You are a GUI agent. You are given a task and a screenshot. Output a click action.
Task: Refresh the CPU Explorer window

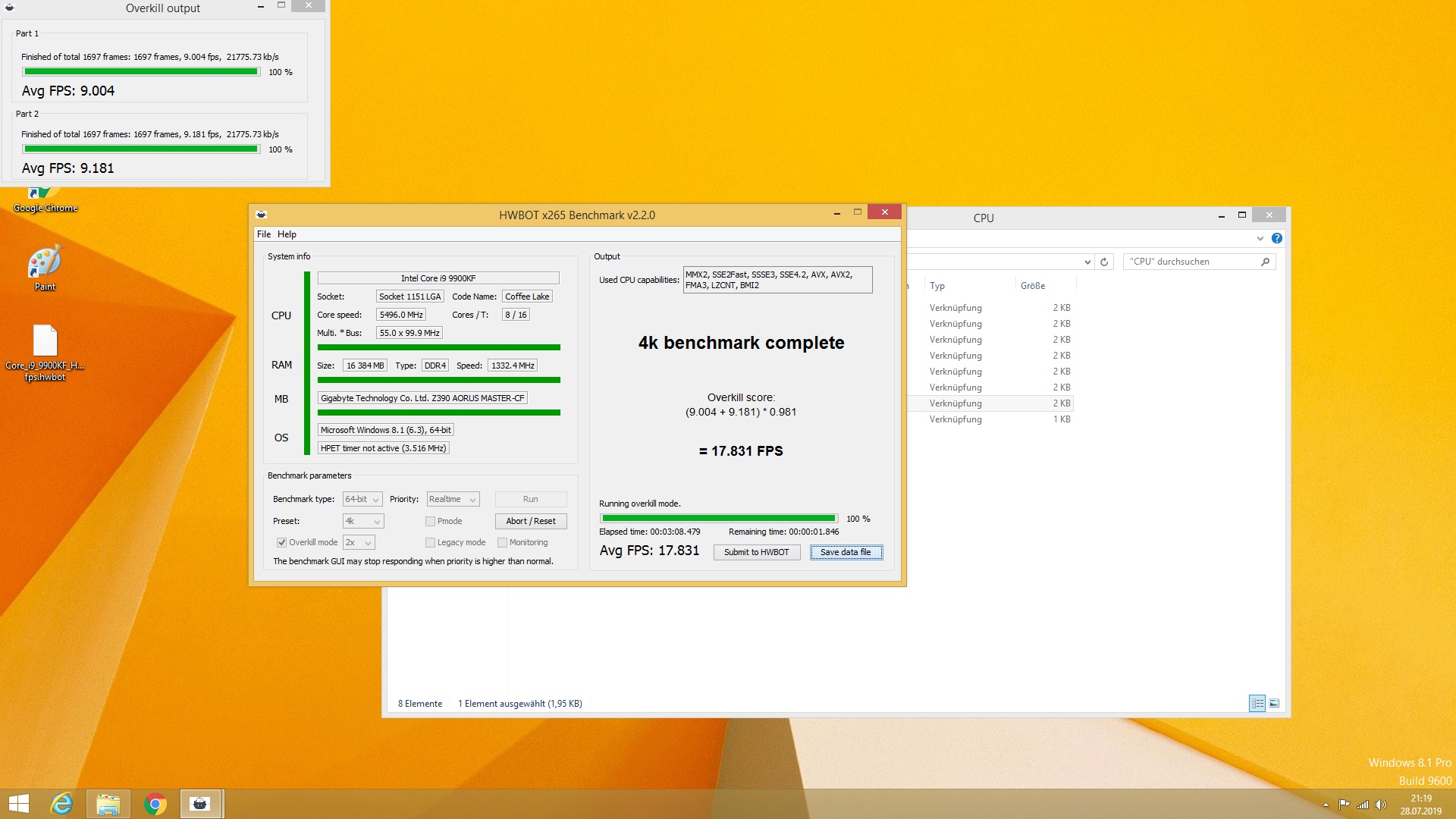[x=1104, y=262]
